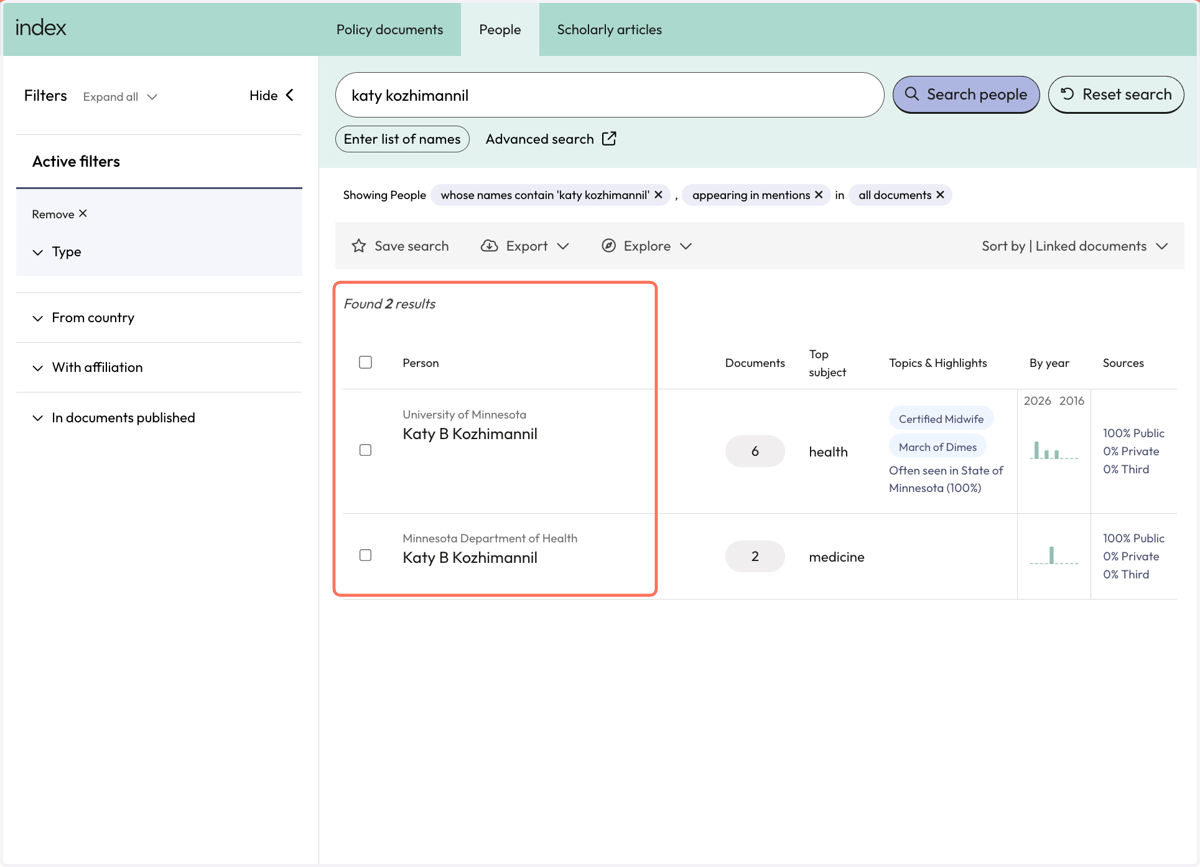Click the by-year chart for the University of Minnesota row
Image resolution: width=1200 pixels, height=867 pixels.
(x=1054, y=450)
